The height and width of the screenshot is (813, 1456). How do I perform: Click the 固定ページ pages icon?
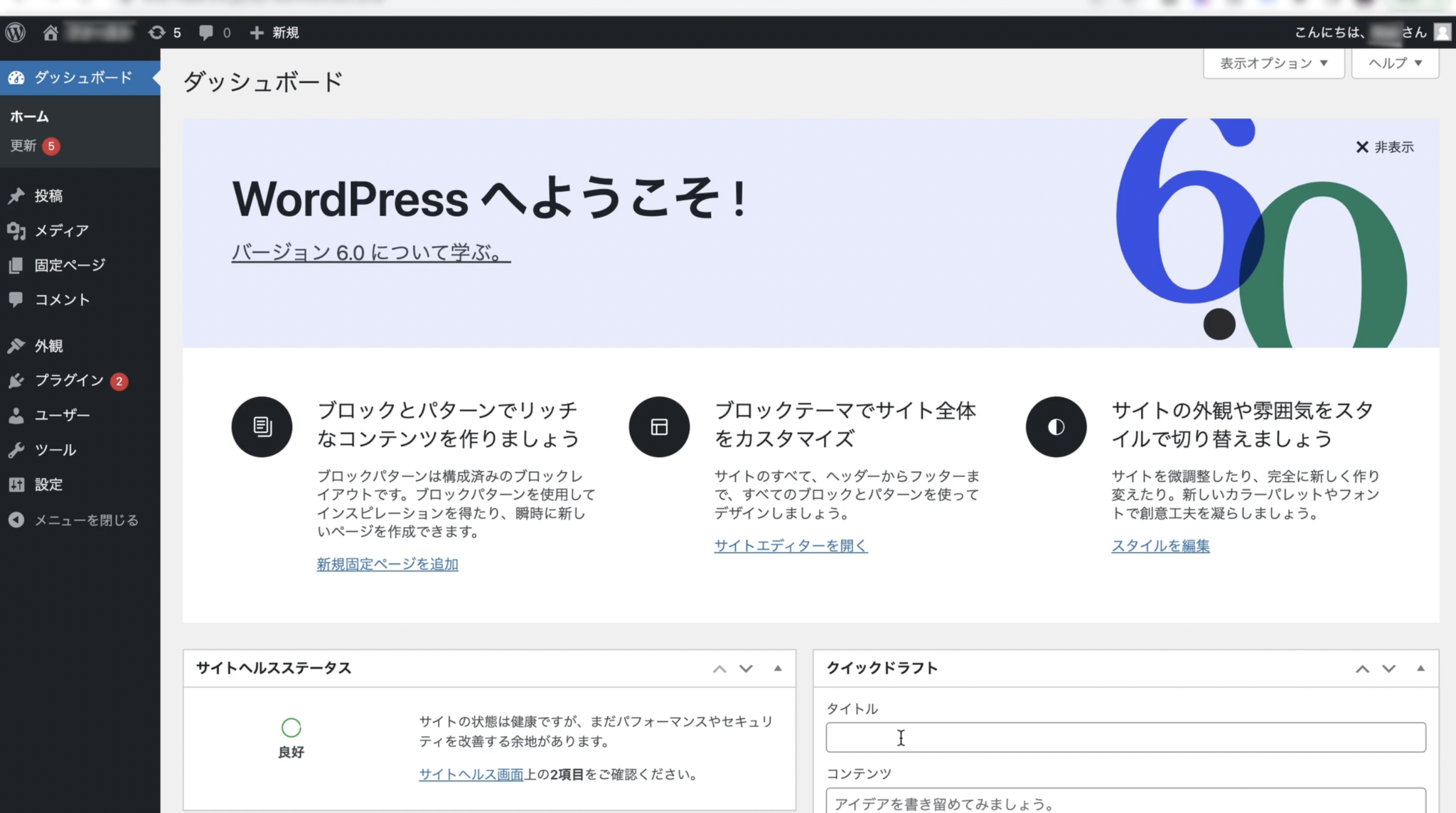(x=16, y=265)
